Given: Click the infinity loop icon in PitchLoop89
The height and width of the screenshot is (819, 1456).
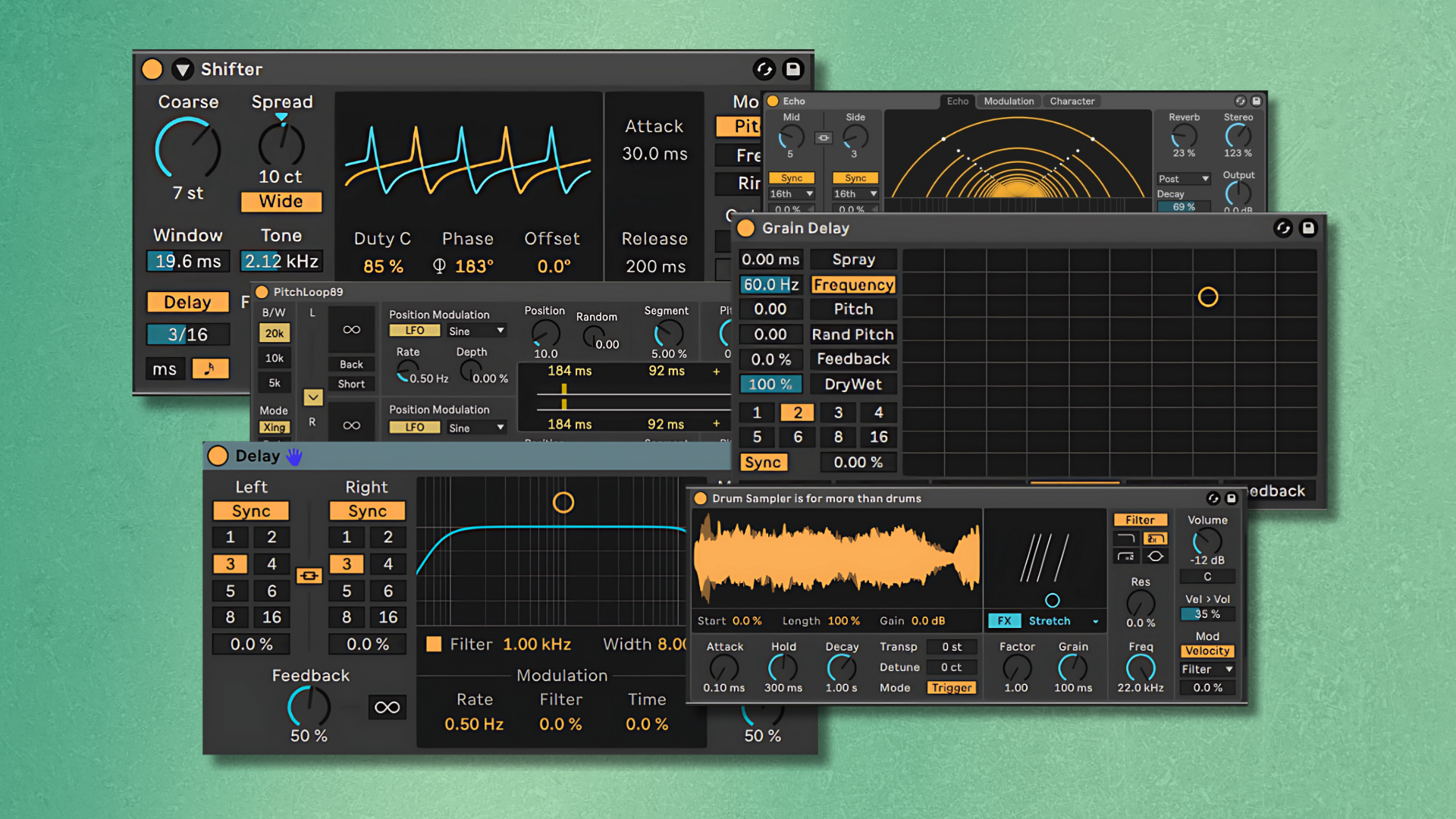Looking at the screenshot, I should pos(351,329).
